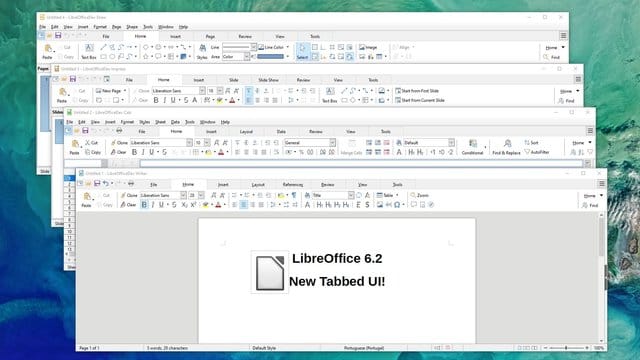
Task: Toggle AutoFilter in the Calc window
Action: pyautogui.click(x=537, y=152)
